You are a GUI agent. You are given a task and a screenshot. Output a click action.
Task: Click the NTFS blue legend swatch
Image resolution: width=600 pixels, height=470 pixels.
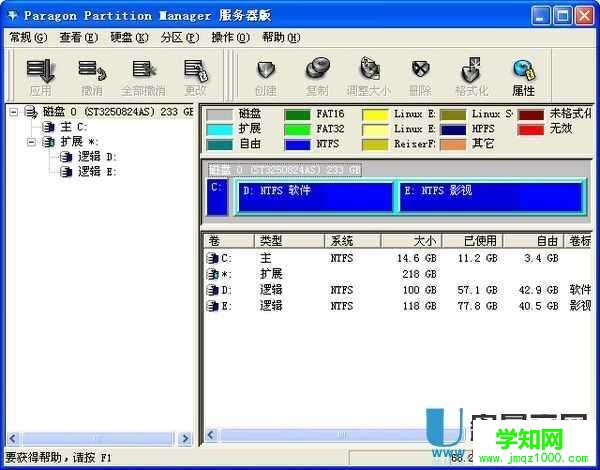tap(297, 145)
